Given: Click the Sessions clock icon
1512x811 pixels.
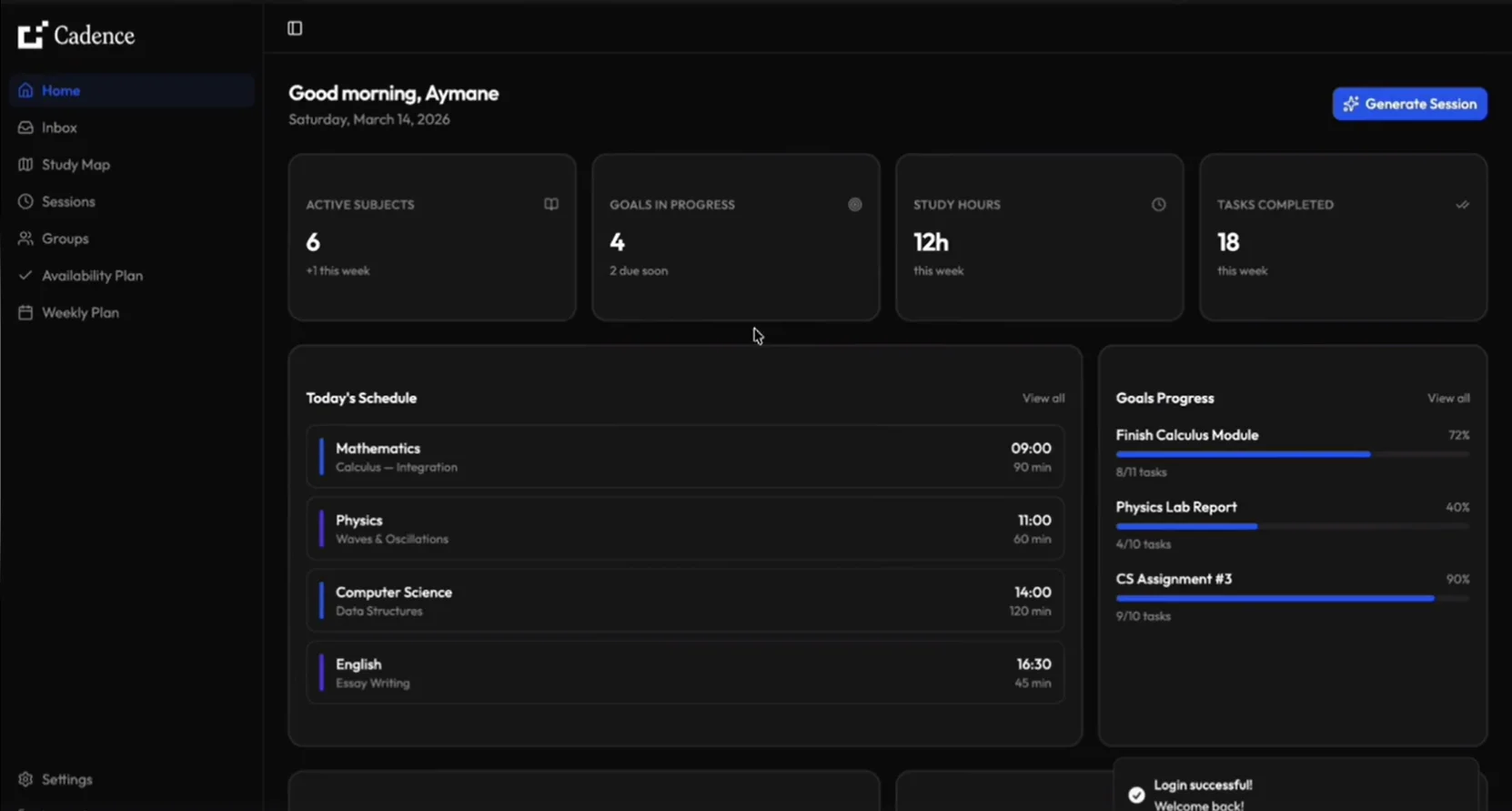Looking at the screenshot, I should click(25, 201).
